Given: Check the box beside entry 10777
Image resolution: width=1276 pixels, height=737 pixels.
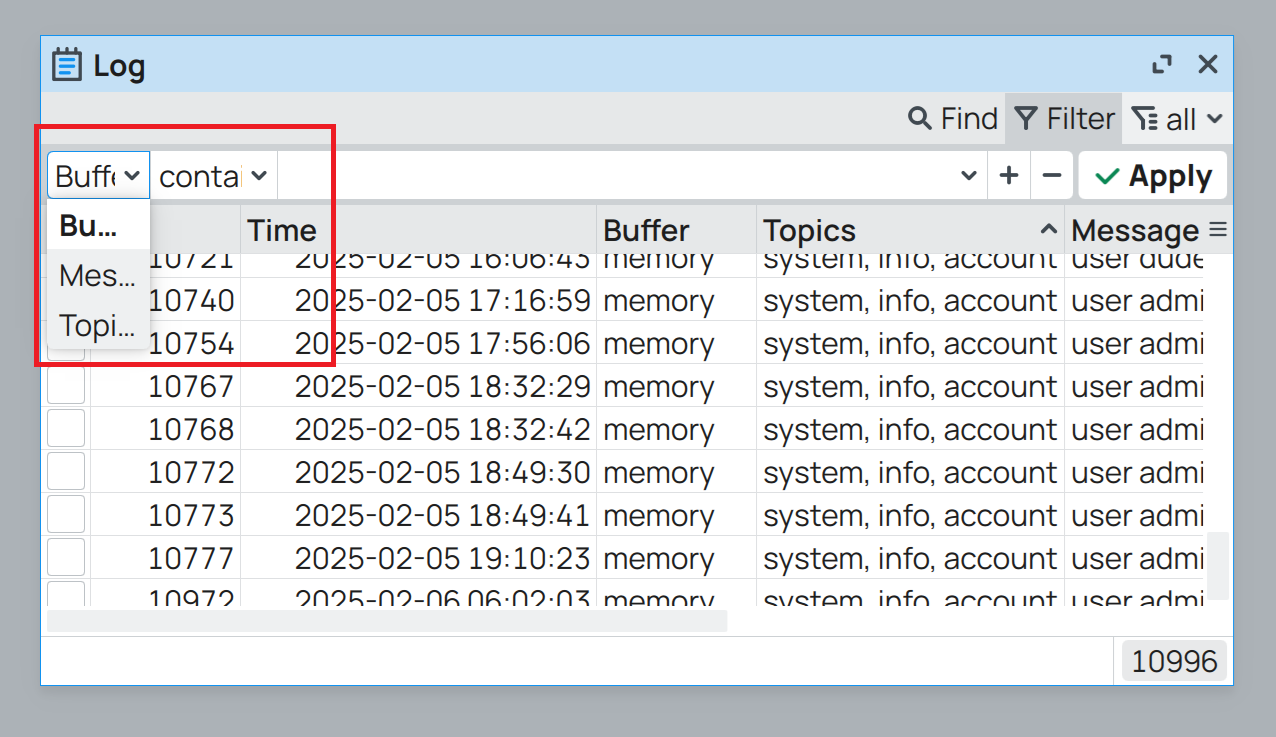Looking at the screenshot, I should (x=66, y=558).
